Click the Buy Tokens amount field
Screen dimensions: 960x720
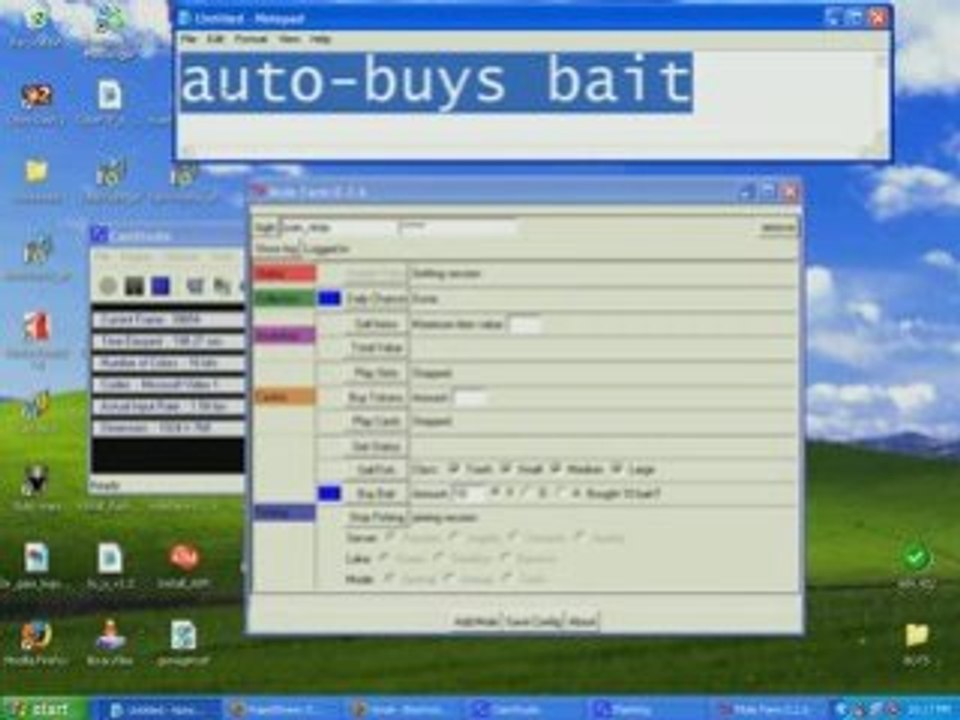point(470,397)
